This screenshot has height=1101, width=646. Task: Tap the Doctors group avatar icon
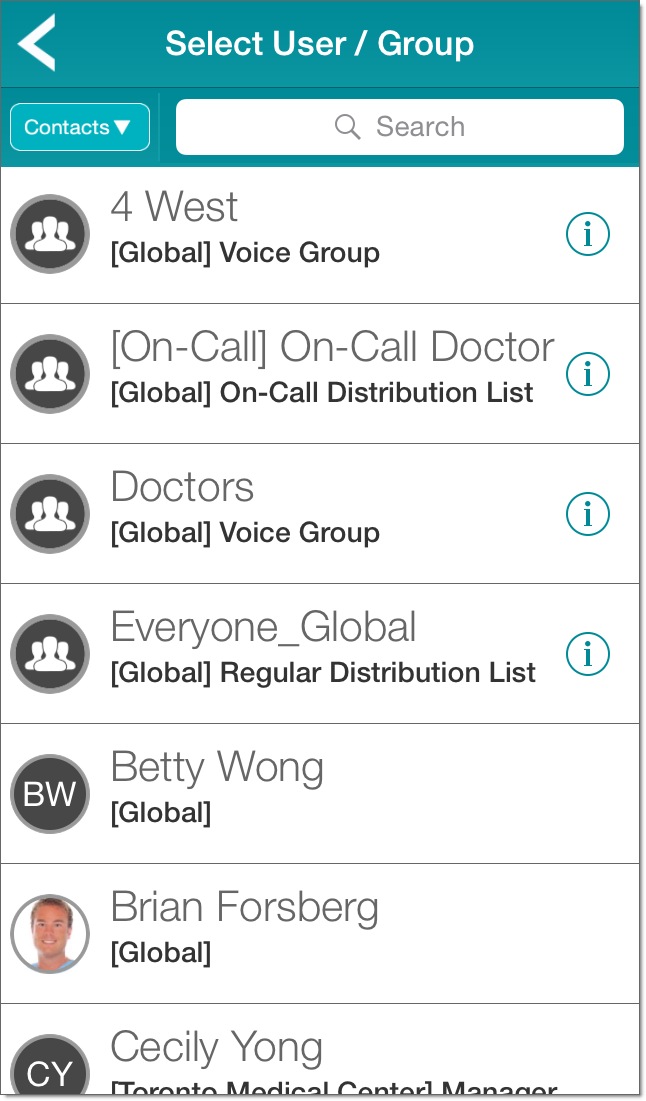[50, 514]
